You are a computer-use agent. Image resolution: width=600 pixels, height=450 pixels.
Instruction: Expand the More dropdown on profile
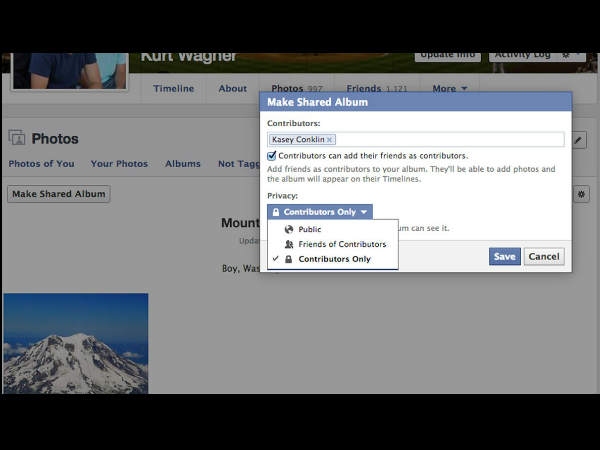[x=450, y=88]
